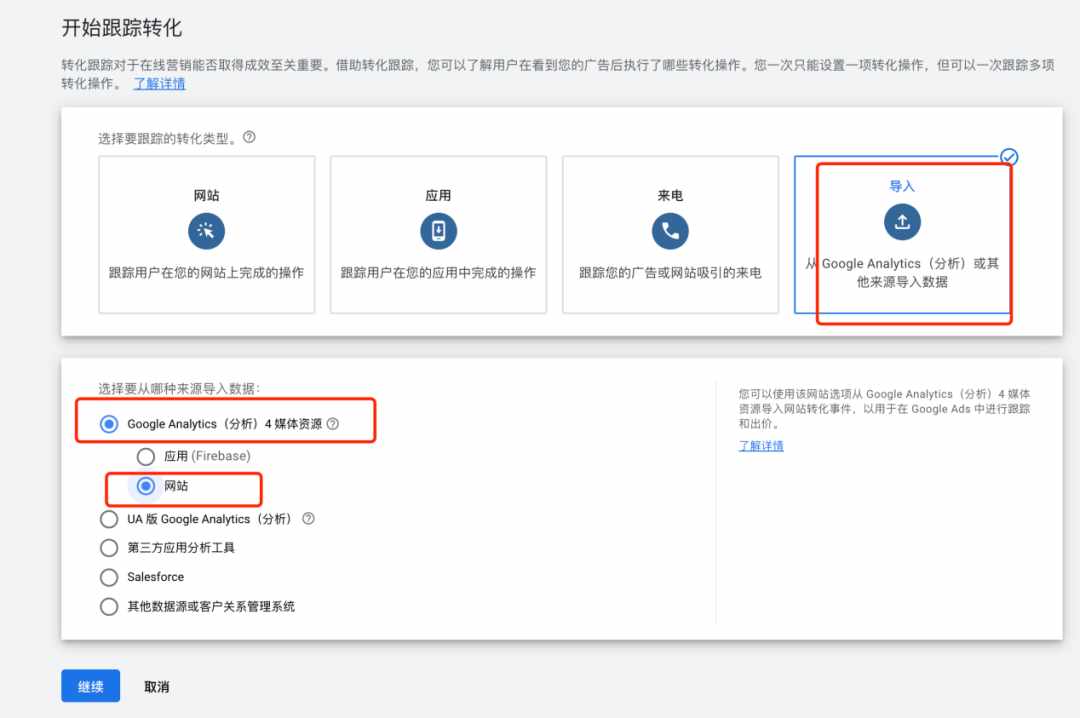This screenshot has width=1080, height=718.
Task: Click the 开始跟踪转化 page heading
Action: click(122, 28)
